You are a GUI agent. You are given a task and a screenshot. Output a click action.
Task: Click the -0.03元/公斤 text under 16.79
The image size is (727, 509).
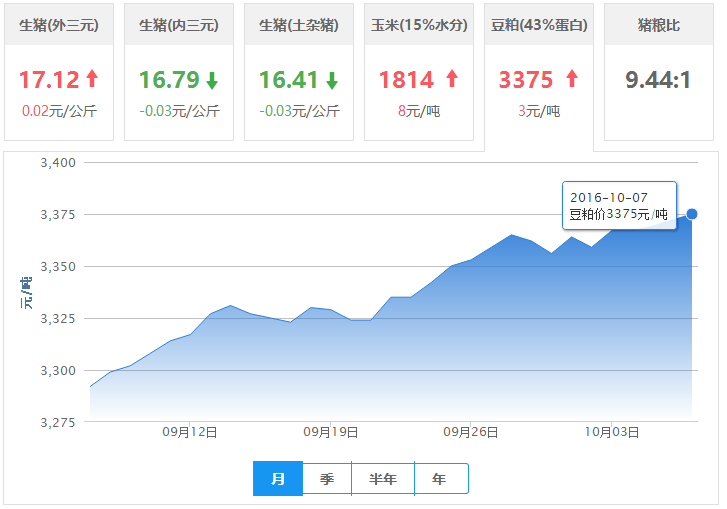[179, 111]
